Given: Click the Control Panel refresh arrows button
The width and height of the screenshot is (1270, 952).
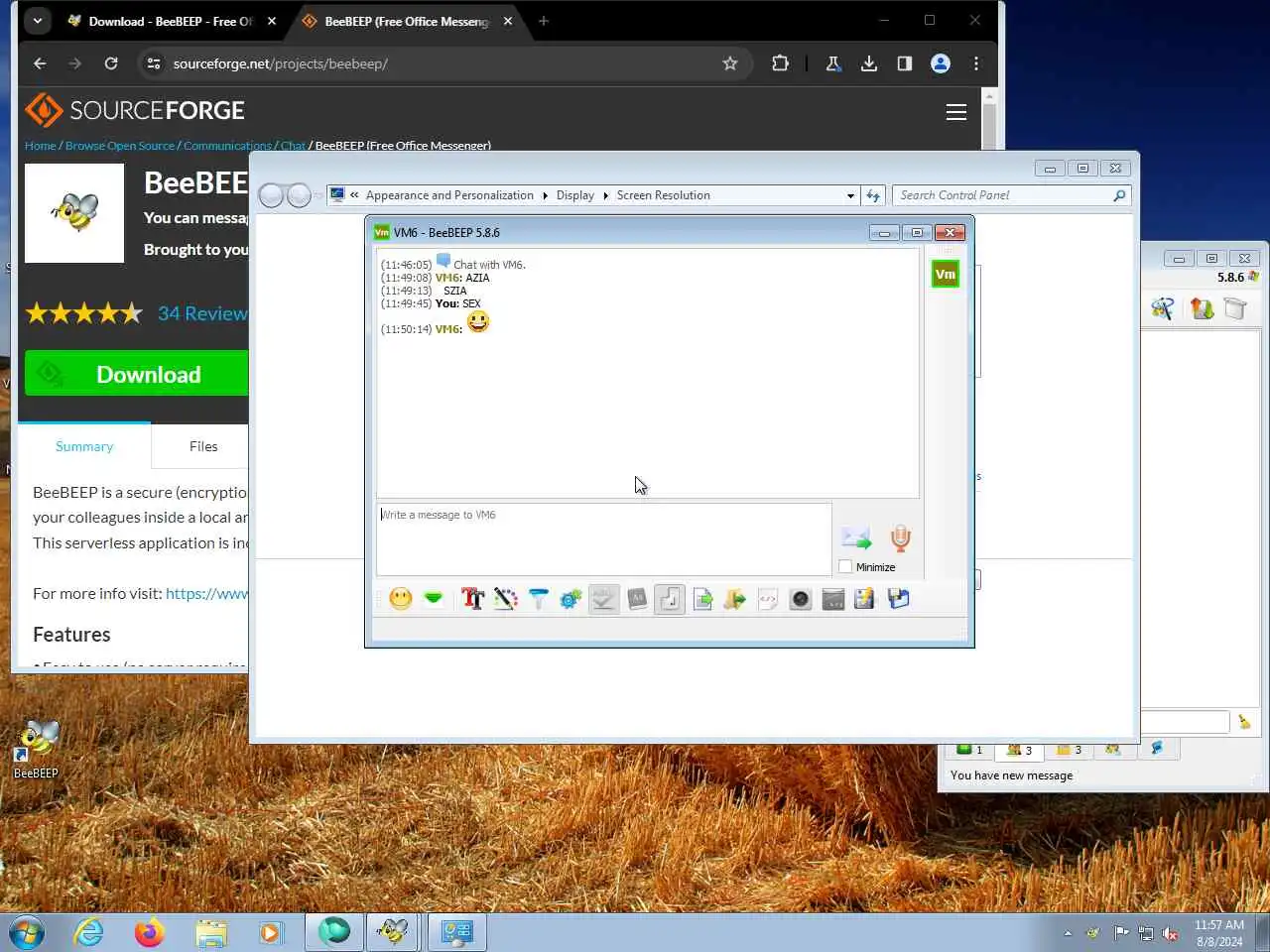Looking at the screenshot, I should click(873, 195).
